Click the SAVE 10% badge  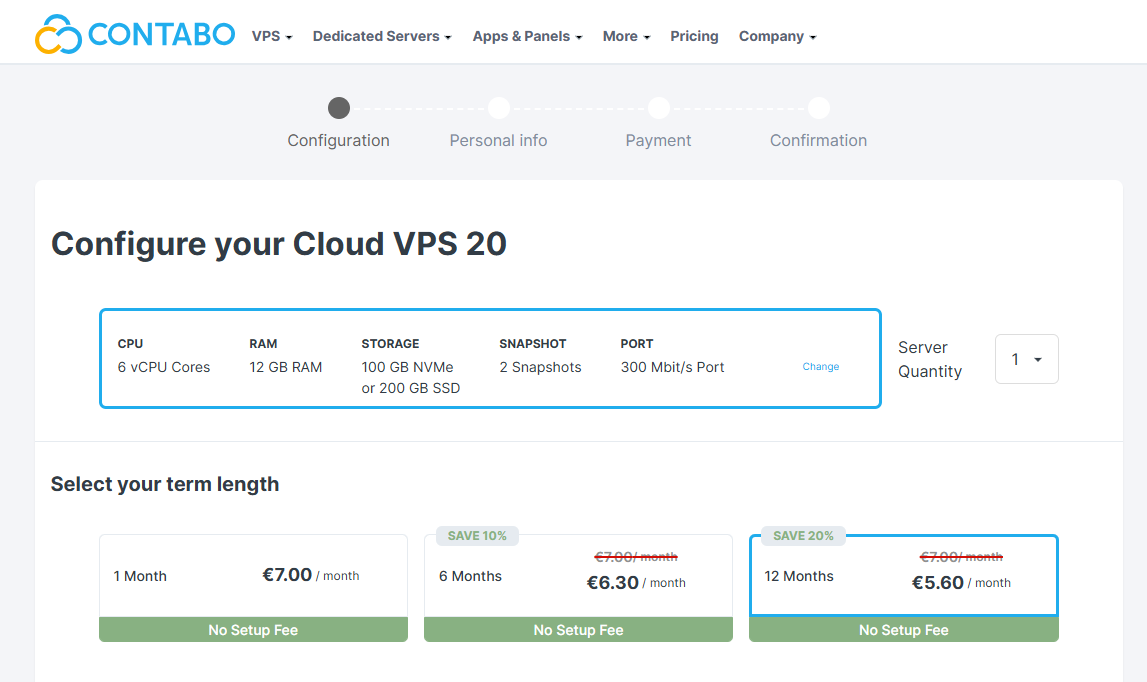point(477,536)
